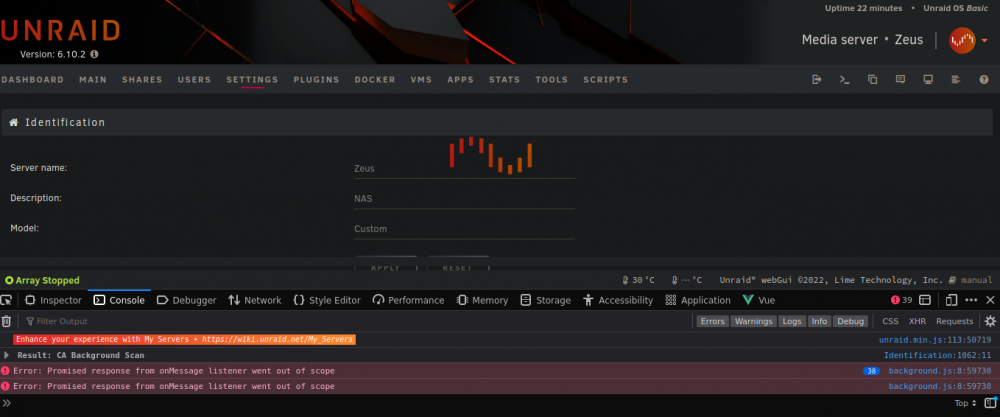Toggle the help question-mark icon
The width and height of the screenshot is (1000, 417).
(x=983, y=80)
